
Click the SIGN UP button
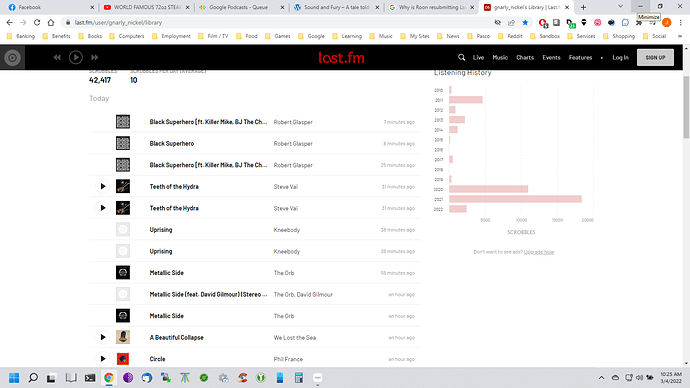pyautogui.click(x=655, y=57)
